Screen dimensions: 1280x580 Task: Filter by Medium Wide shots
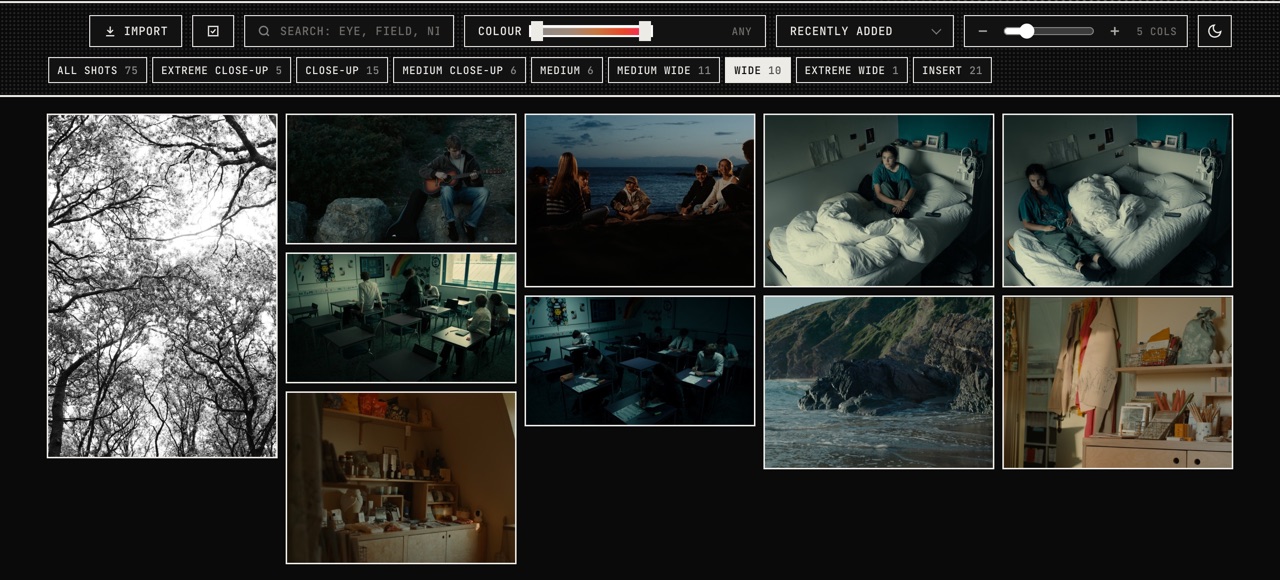[664, 70]
